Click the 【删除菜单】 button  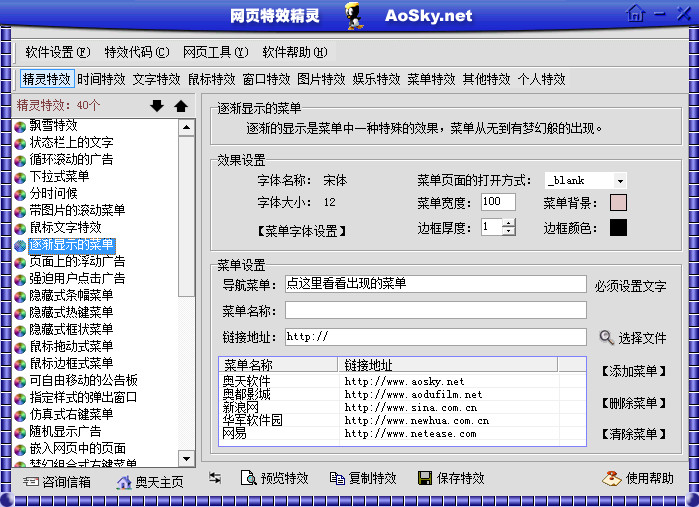633,403
